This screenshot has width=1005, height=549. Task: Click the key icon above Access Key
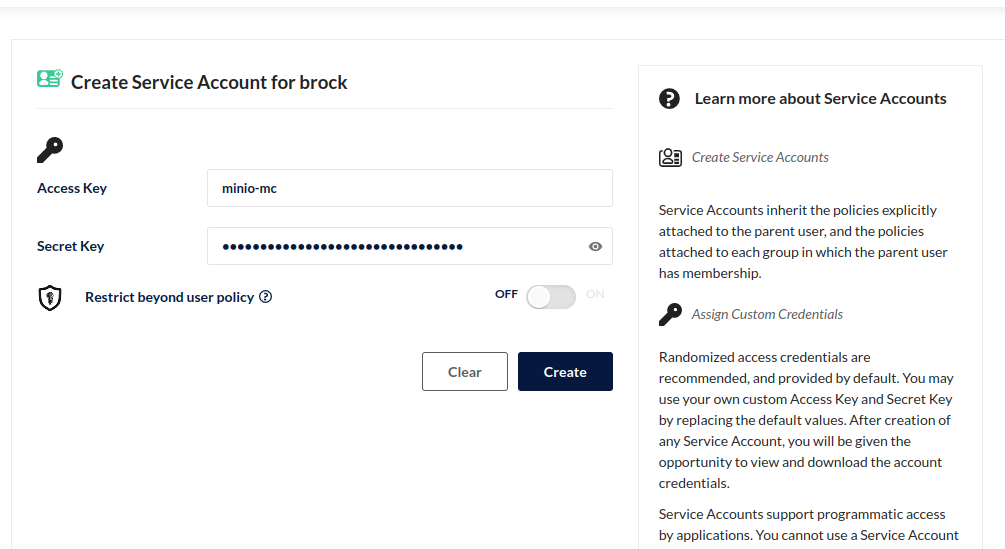click(50, 150)
